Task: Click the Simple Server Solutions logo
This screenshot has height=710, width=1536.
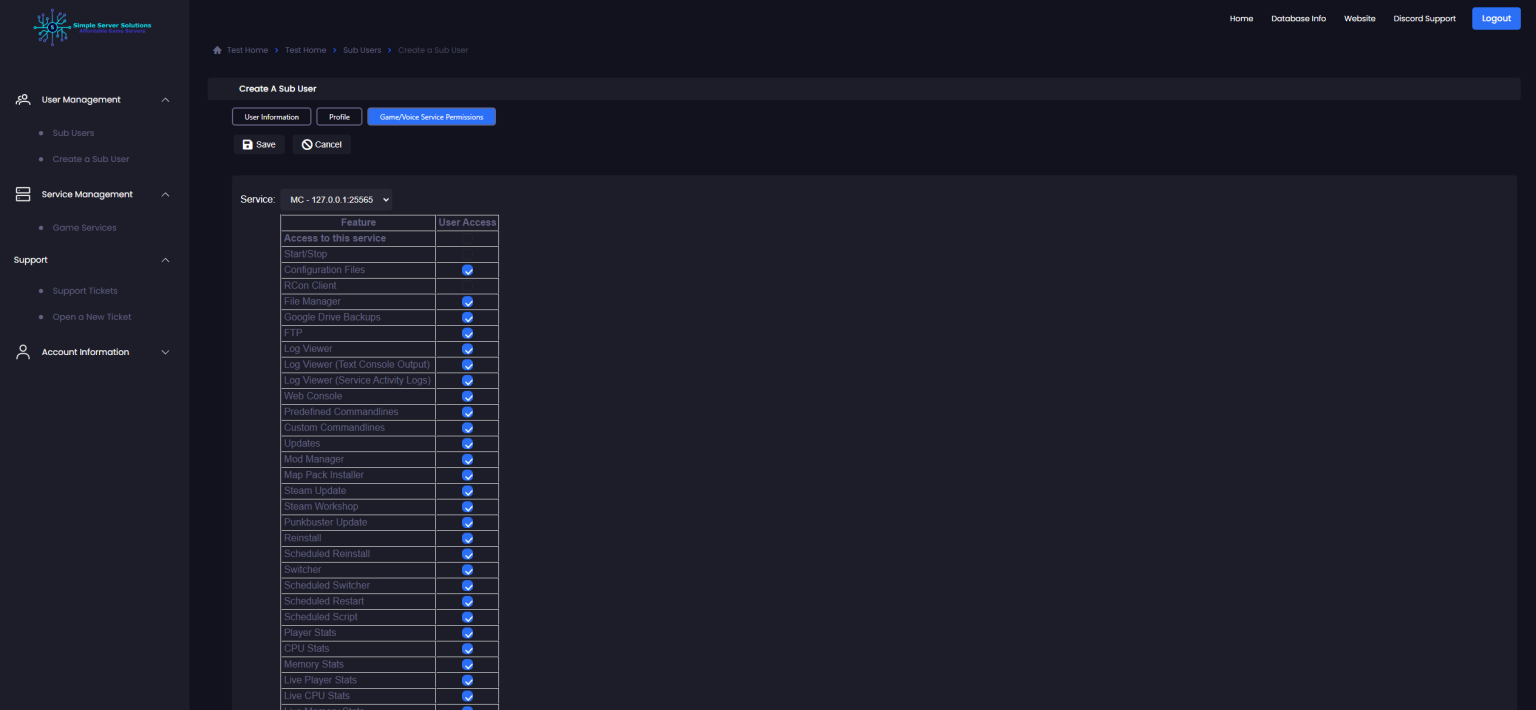Action: [x=92, y=27]
